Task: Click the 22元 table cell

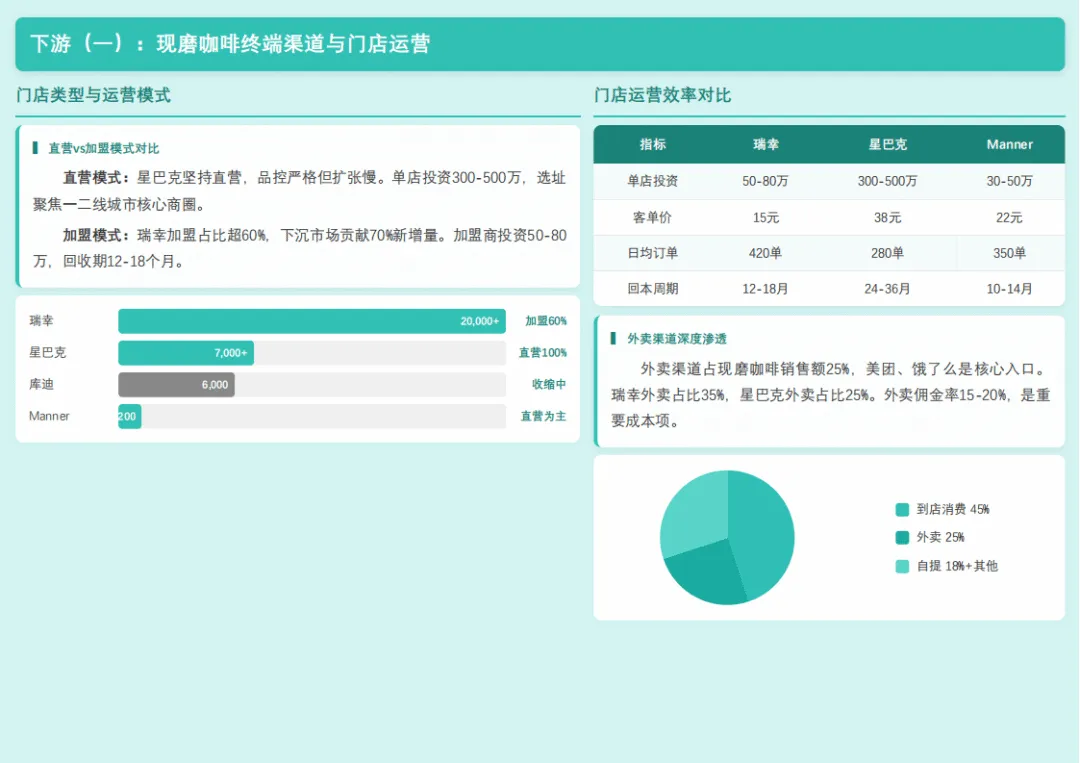Action: point(1009,218)
